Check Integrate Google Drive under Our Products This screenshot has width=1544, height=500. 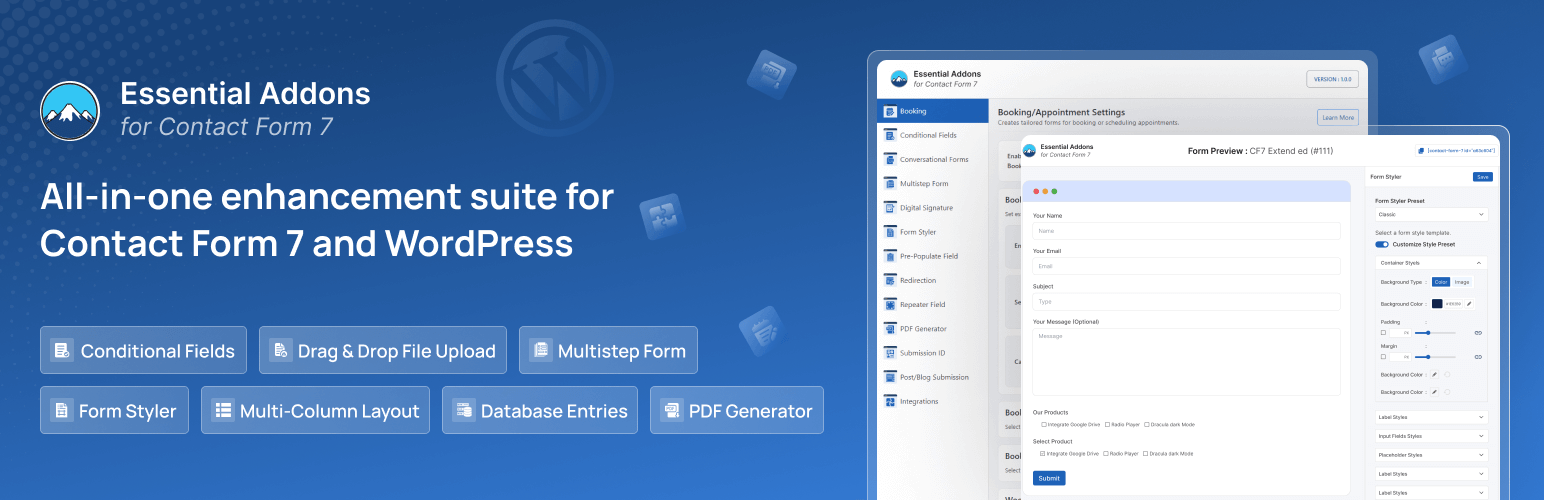[x=1043, y=424]
